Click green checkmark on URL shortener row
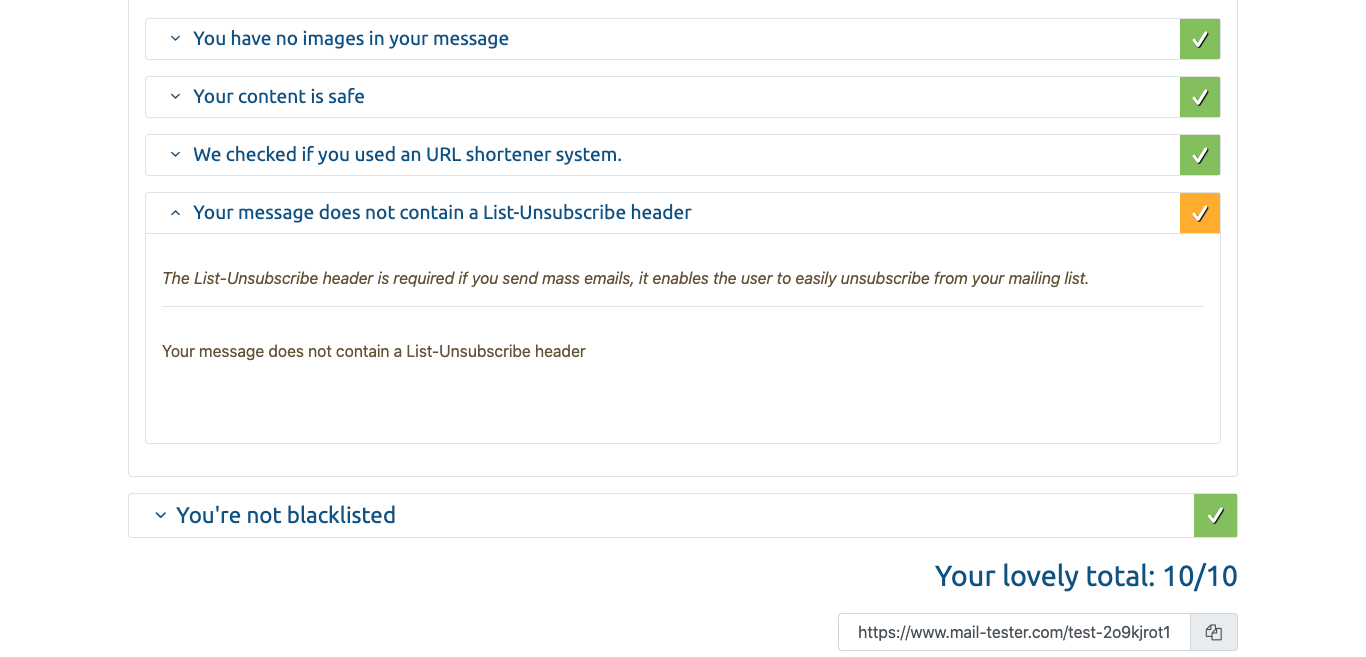This screenshot has height=657, width=1366. coord(1200,155)
